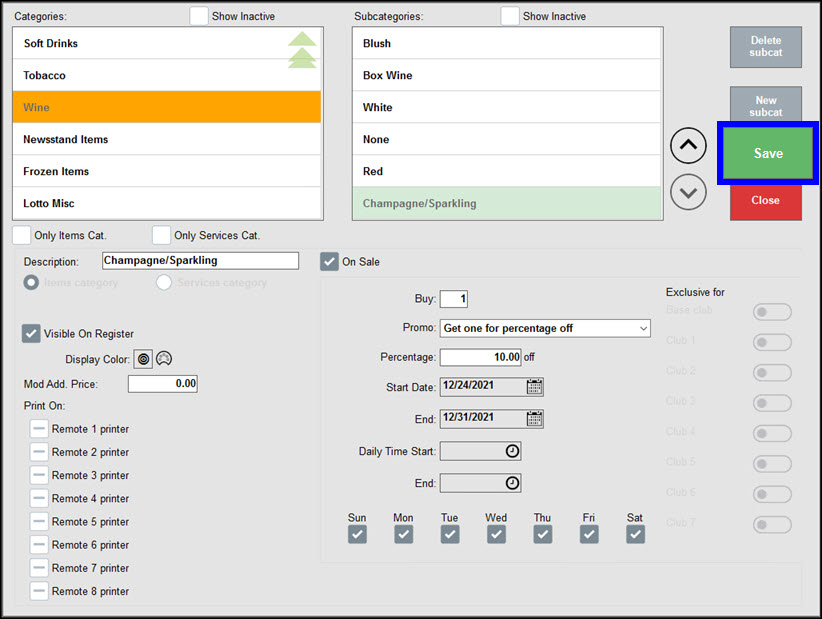Toggle the Sat day checkbox
822x619 pixels.
pyautogui.click(x=635, y=534)
